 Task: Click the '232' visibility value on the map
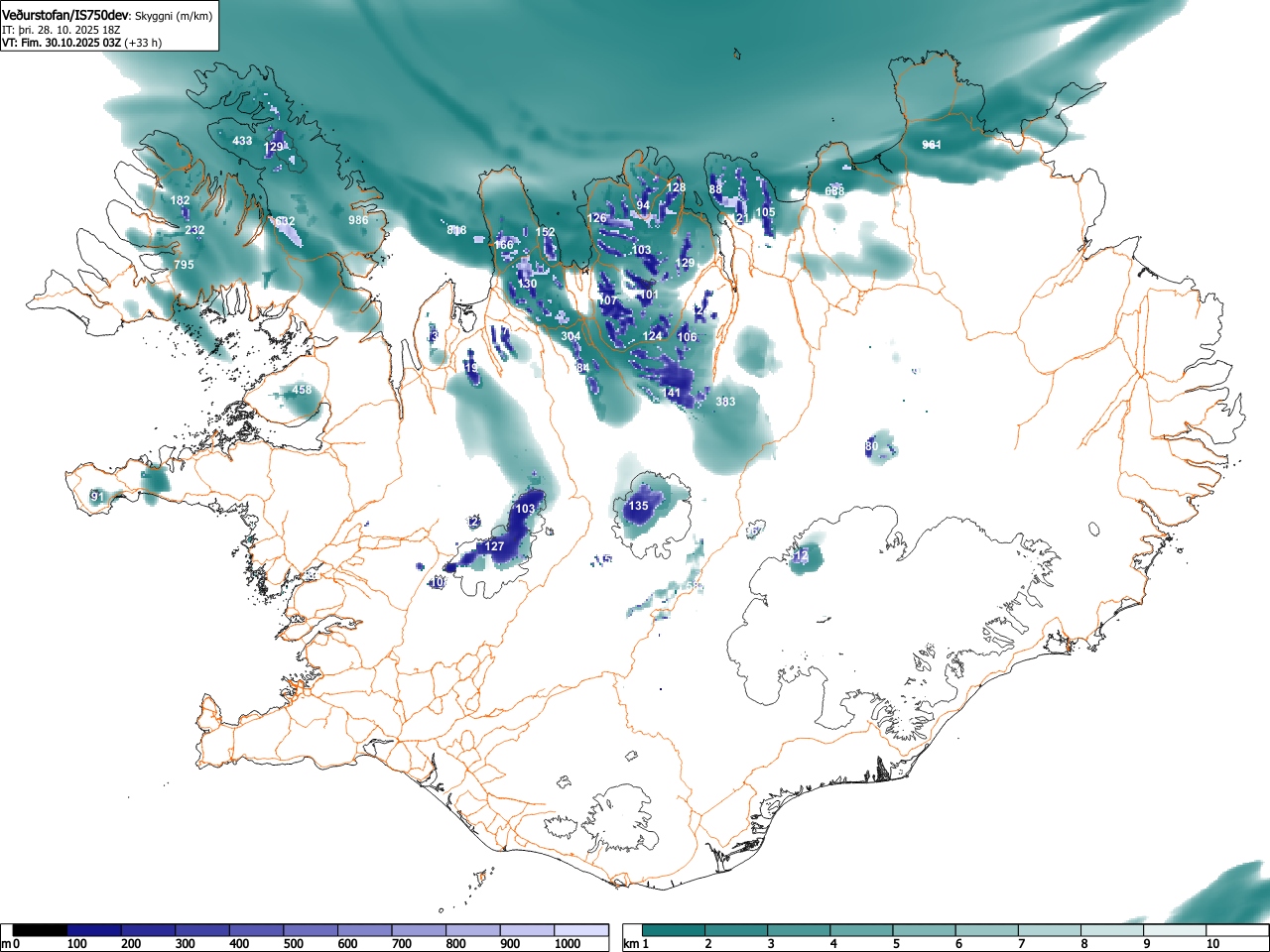(194, 230)
